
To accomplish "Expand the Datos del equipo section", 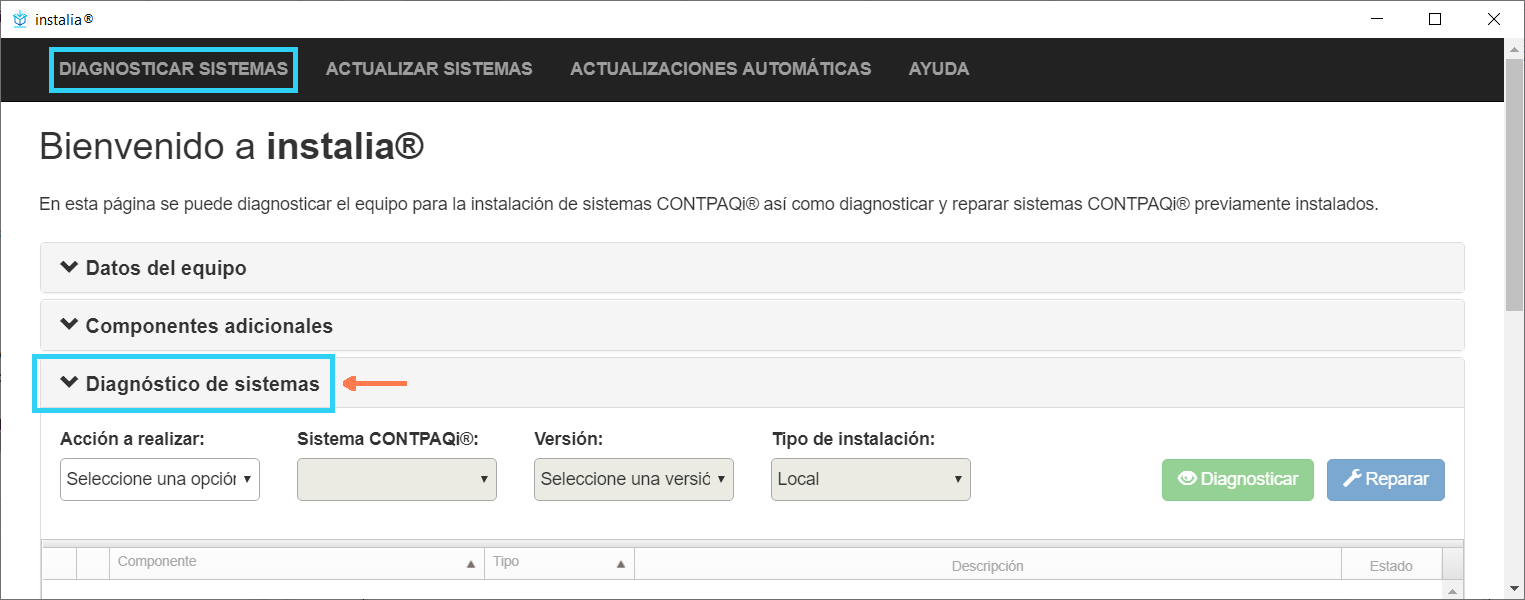I will tap(166, 268).
